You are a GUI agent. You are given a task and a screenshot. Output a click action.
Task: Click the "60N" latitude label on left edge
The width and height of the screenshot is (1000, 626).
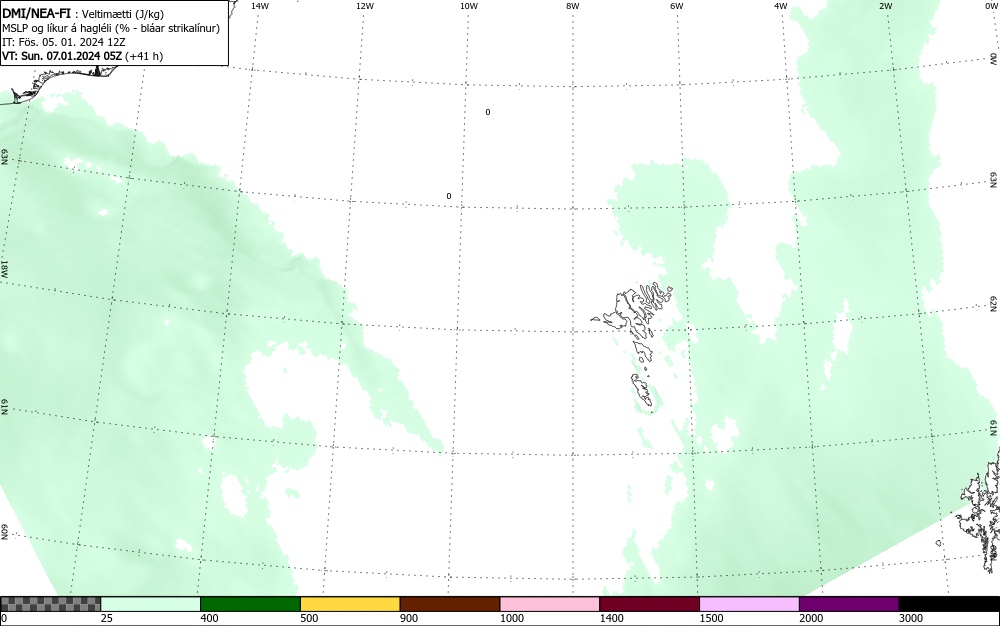point(5,532)
